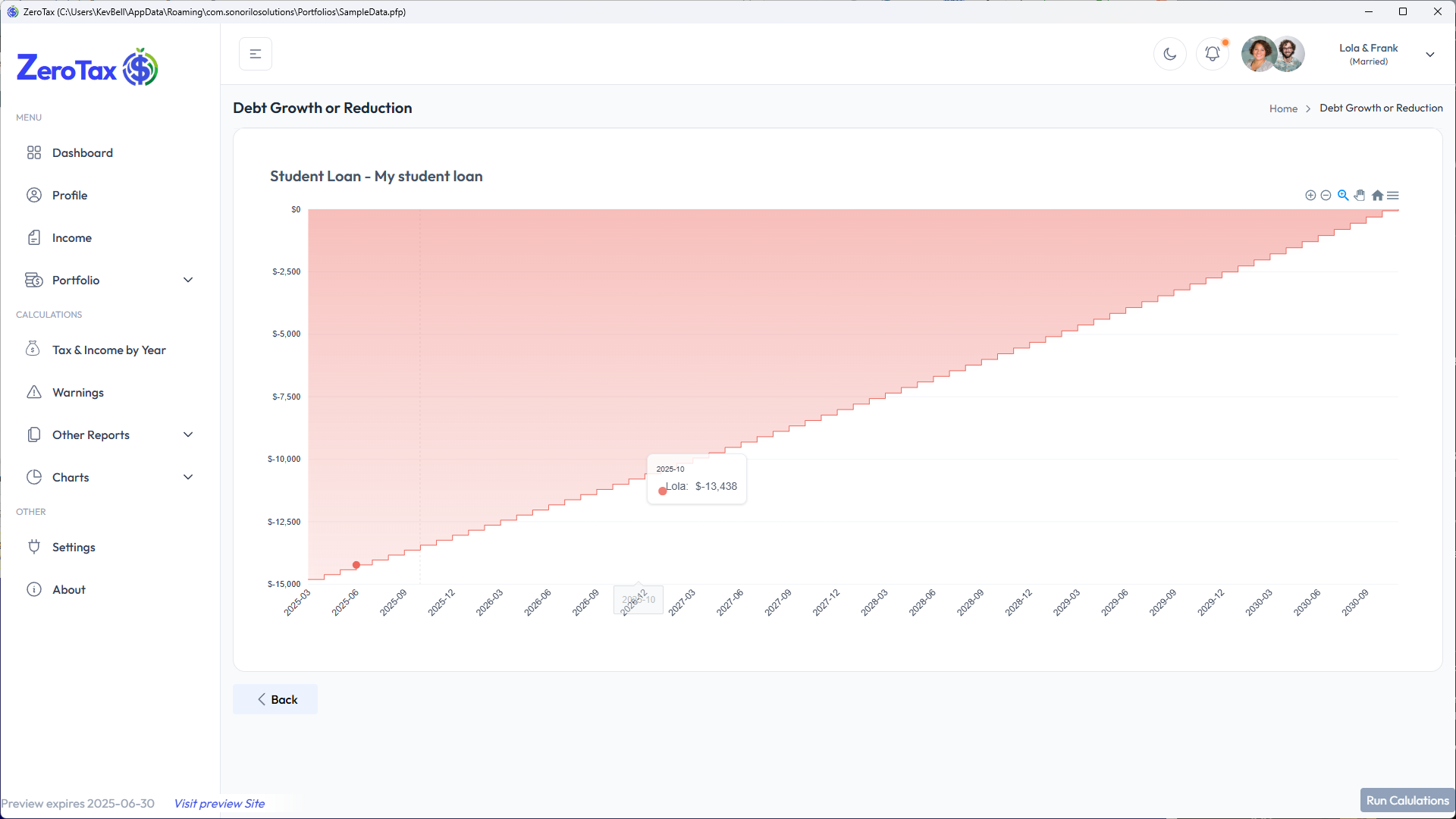Viewport: 1456px width, 819px height.
Task: Collapse the Portfolio sidebar section
Action: click(187, 280)
